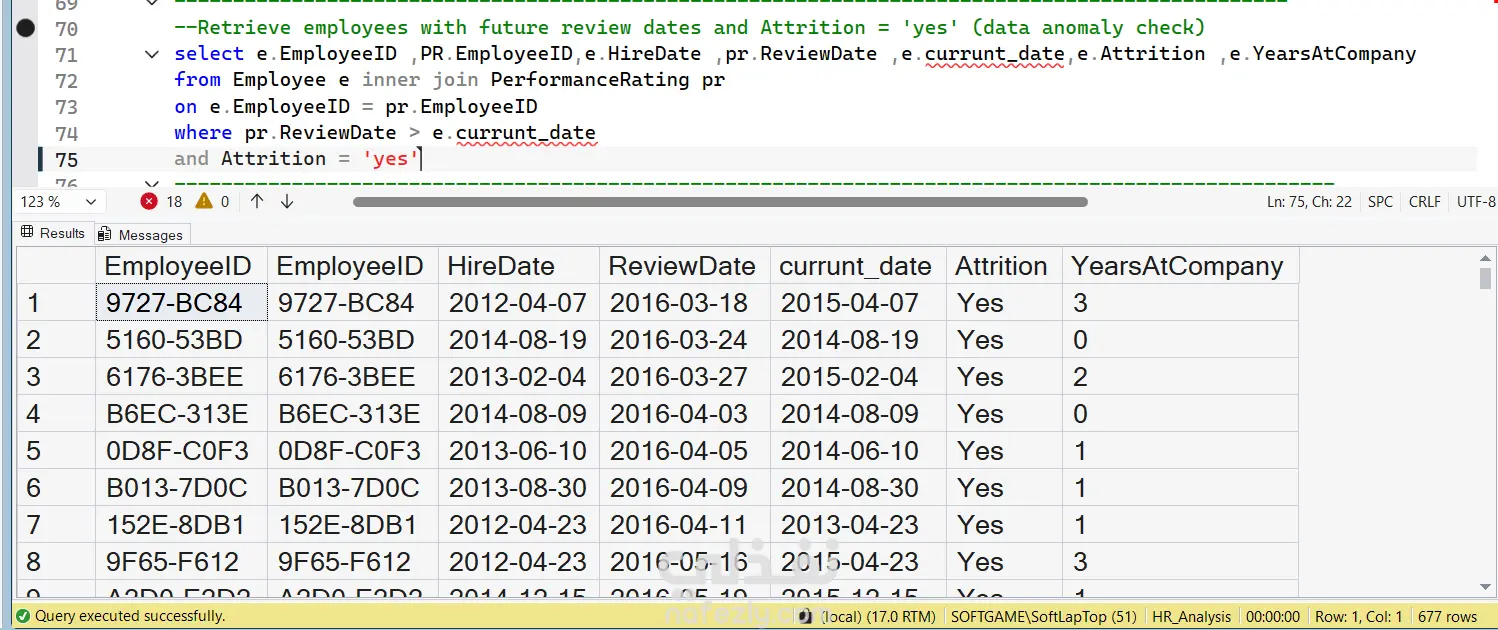Select the row 7 header in results grid
1498x630 pixels.
(56, 525)
